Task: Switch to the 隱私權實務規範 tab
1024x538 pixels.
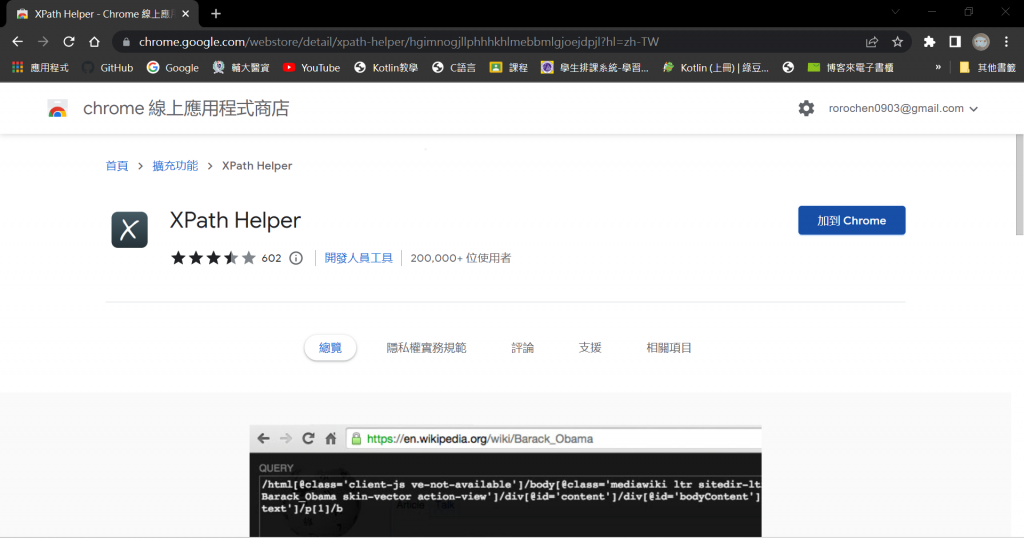Action: (x=426, y=348)
